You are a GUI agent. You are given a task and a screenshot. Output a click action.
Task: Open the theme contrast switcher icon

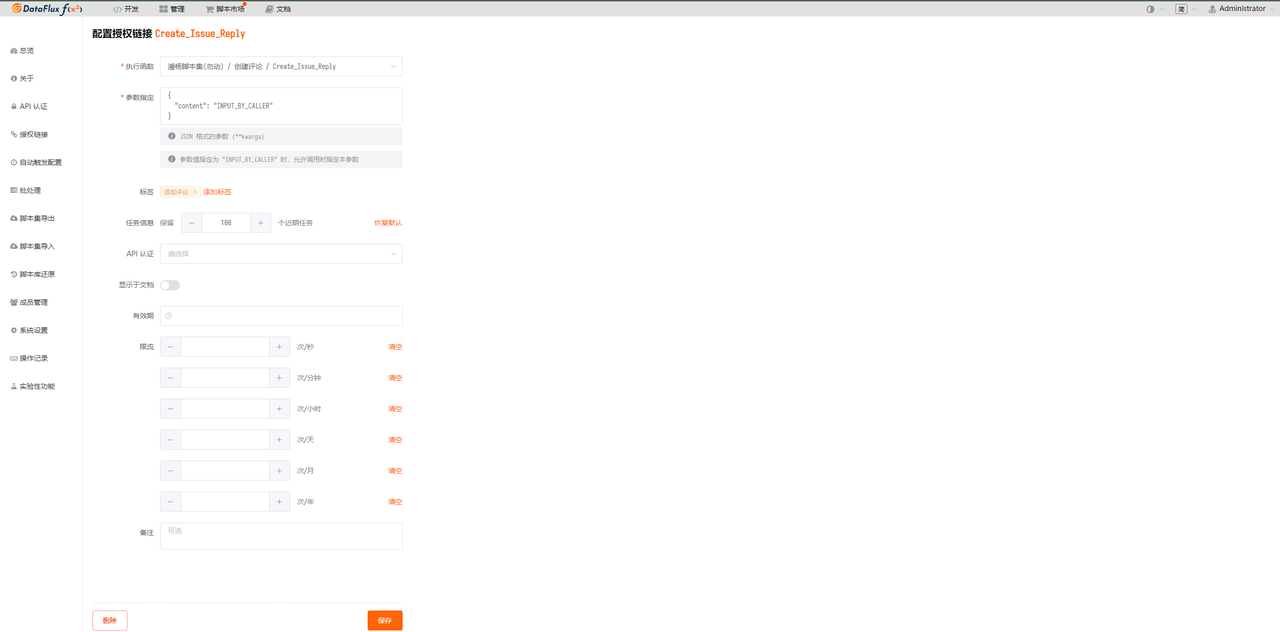coord(1150,9)
